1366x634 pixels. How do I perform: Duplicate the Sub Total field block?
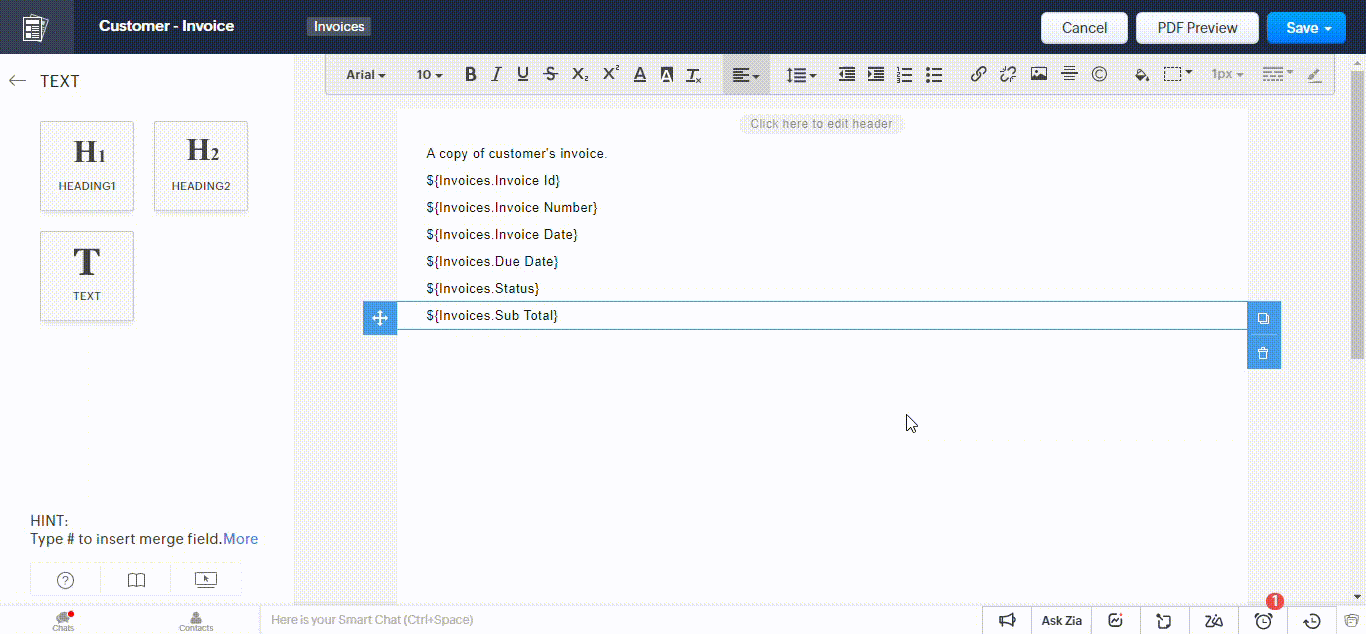pos(1263,317)
